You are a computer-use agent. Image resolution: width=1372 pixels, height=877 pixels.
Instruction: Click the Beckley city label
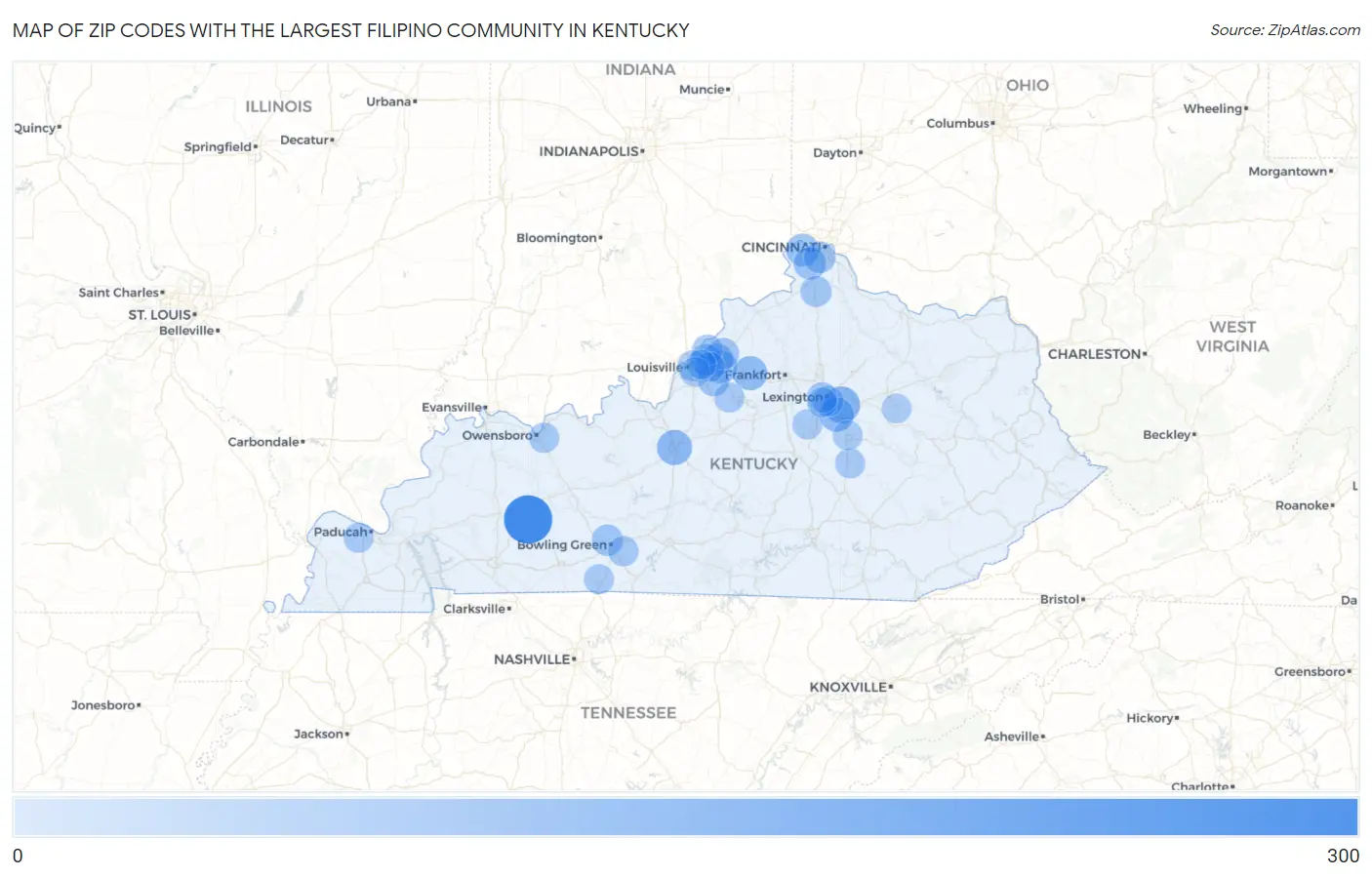(x=1168, y=435)
